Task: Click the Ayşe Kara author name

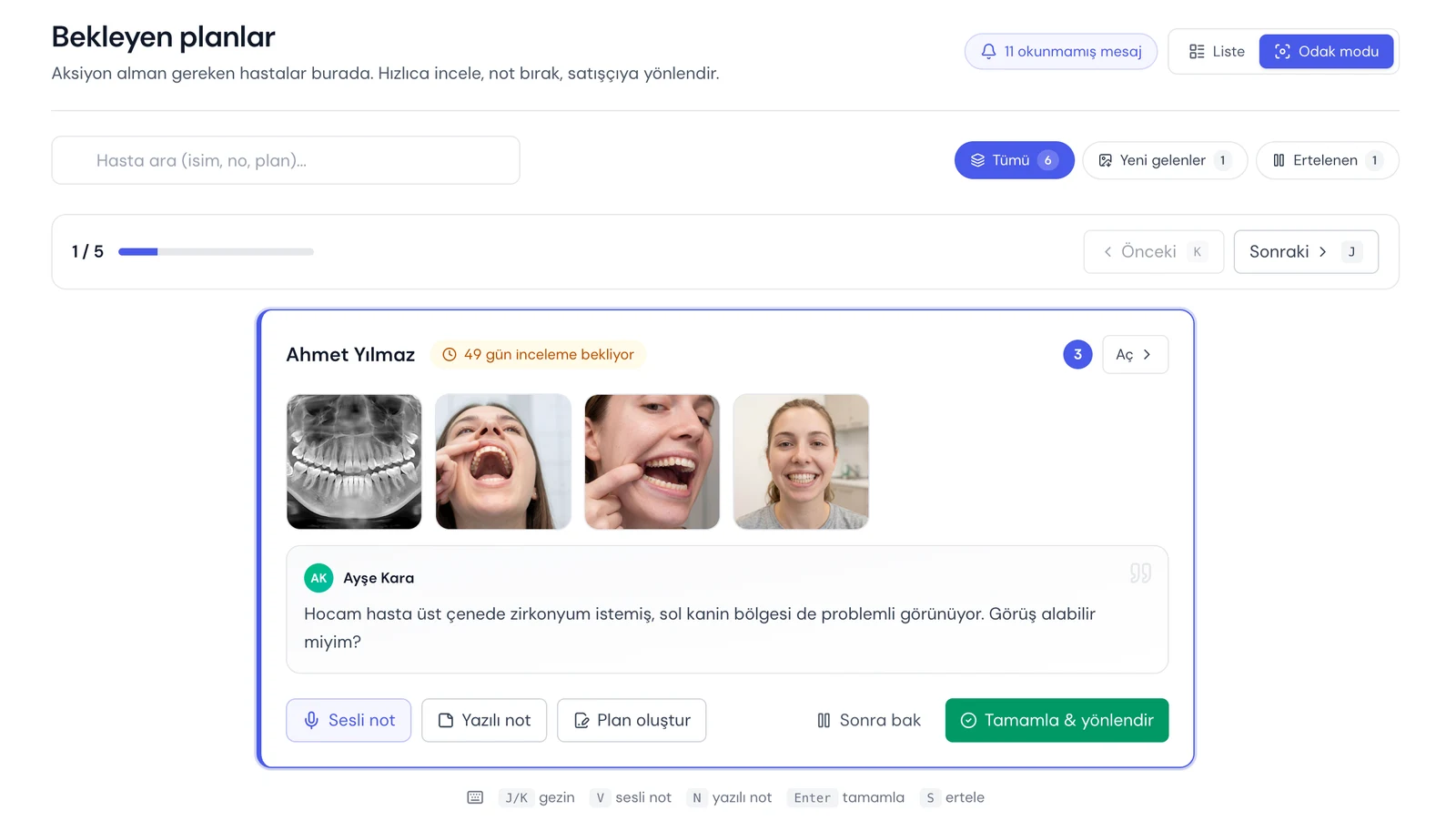Action: pyautogui.click(x=379, y=578)
